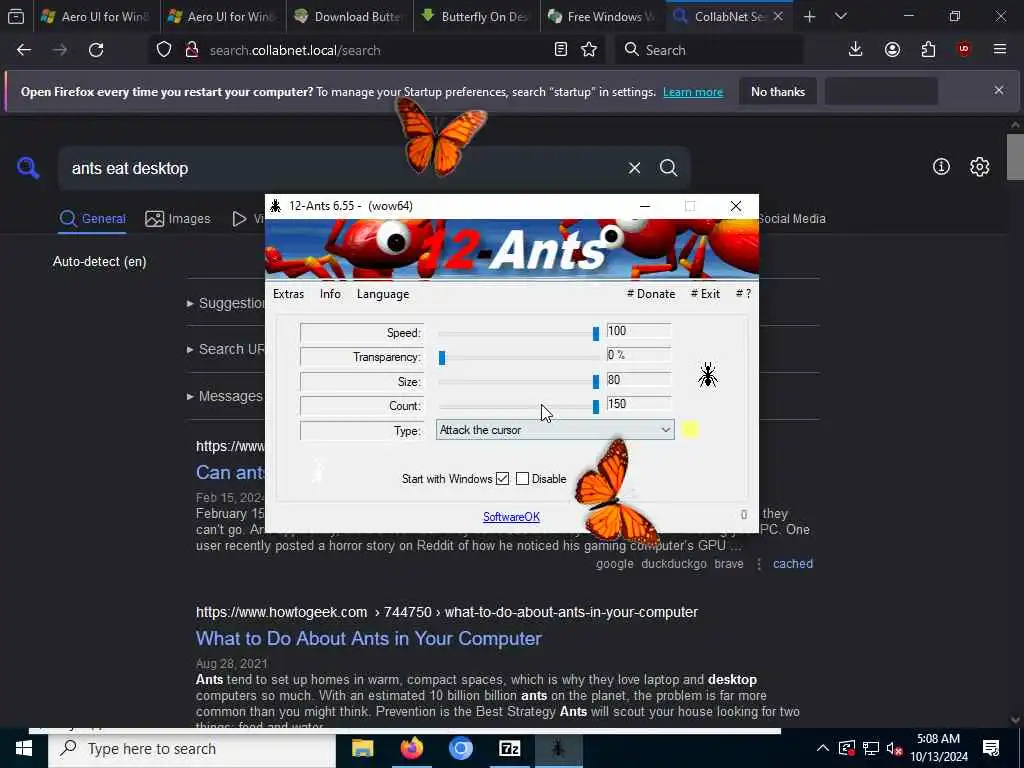Open Windows Start menu
The width and height of the screenshot is (1024, 768).
[24, 748]
